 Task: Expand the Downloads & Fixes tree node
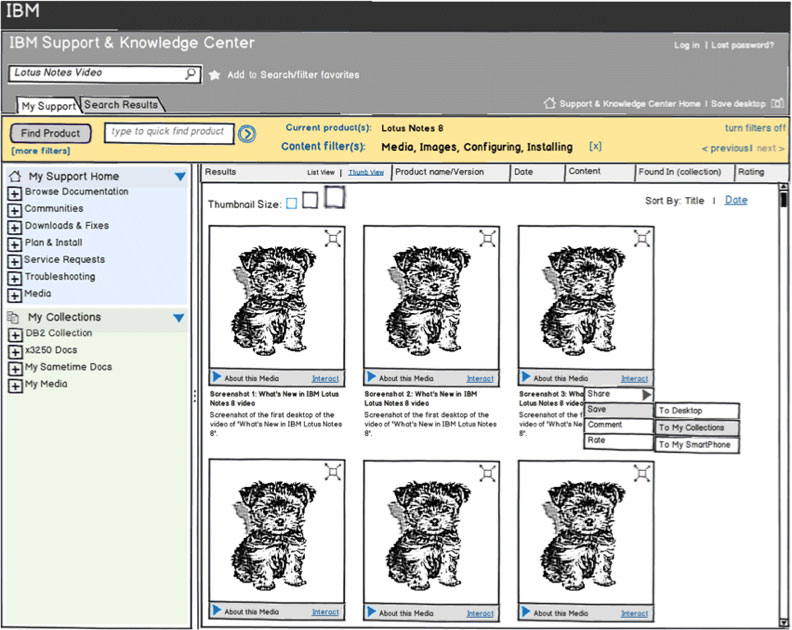pos(15,227)
